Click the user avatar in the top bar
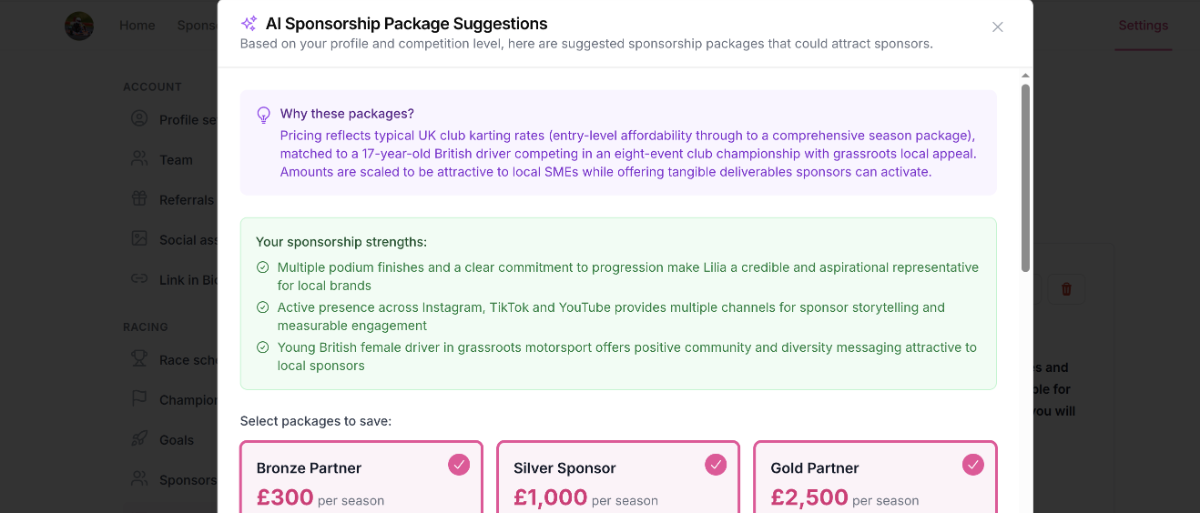The height and width of the screenshot is (513, 1200). click(x=79, y=26)
